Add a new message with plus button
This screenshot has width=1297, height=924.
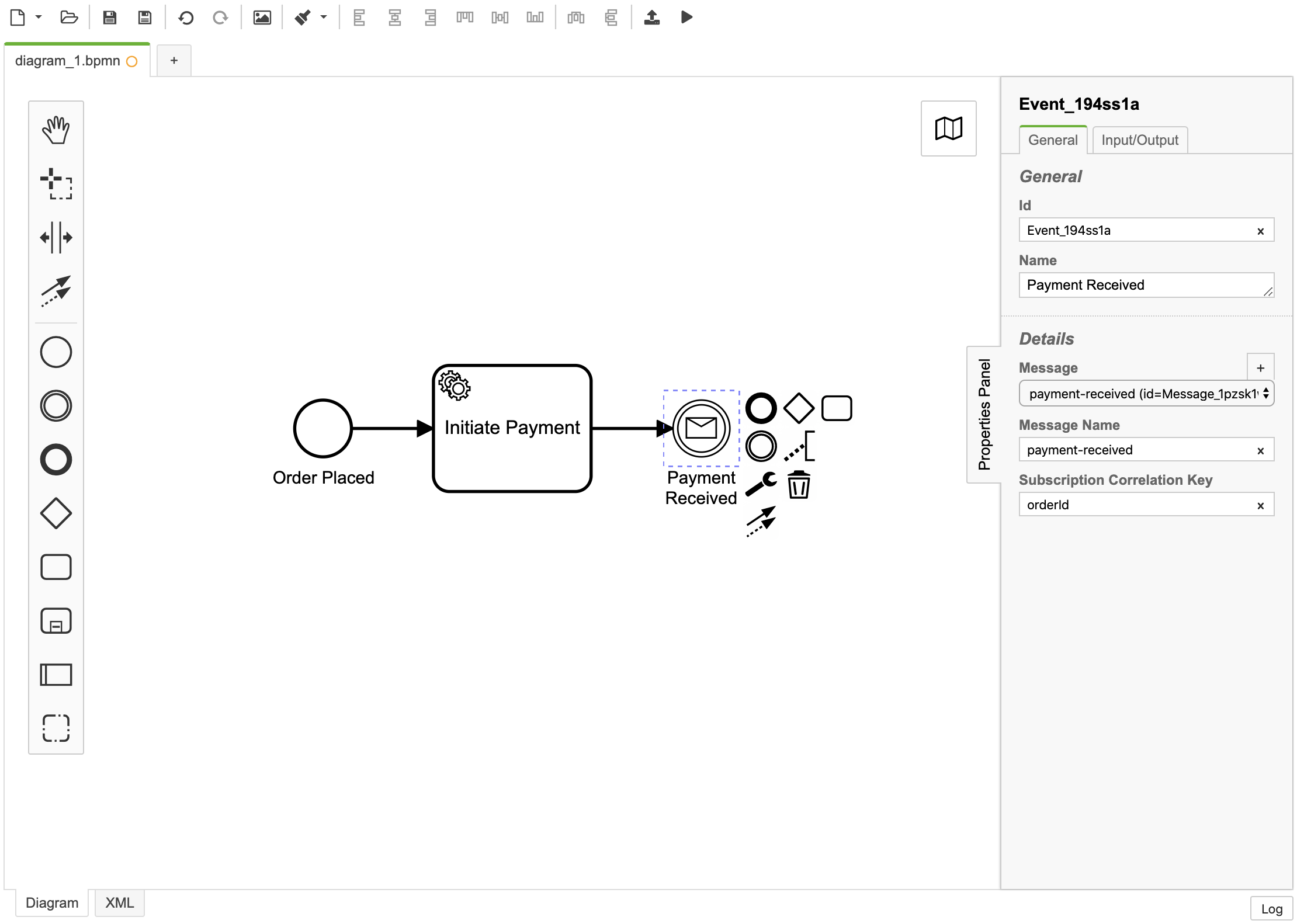coord(1260,368)
